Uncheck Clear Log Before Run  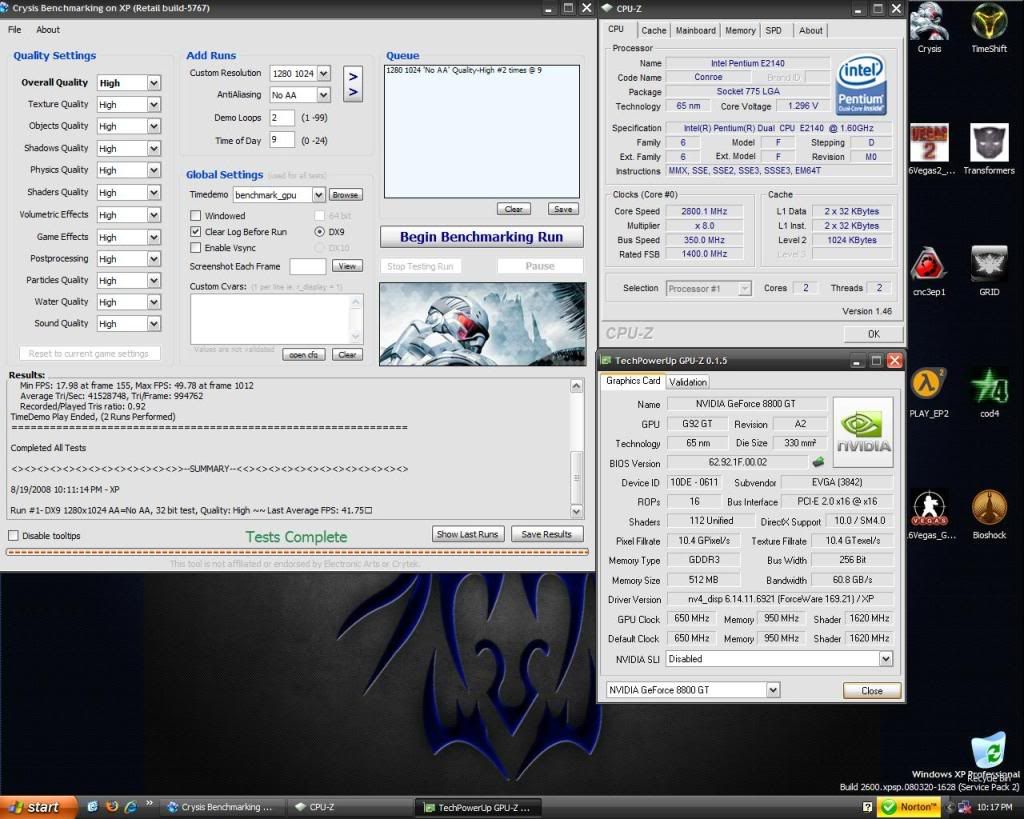pyautogui.click(x=195, y=232)
